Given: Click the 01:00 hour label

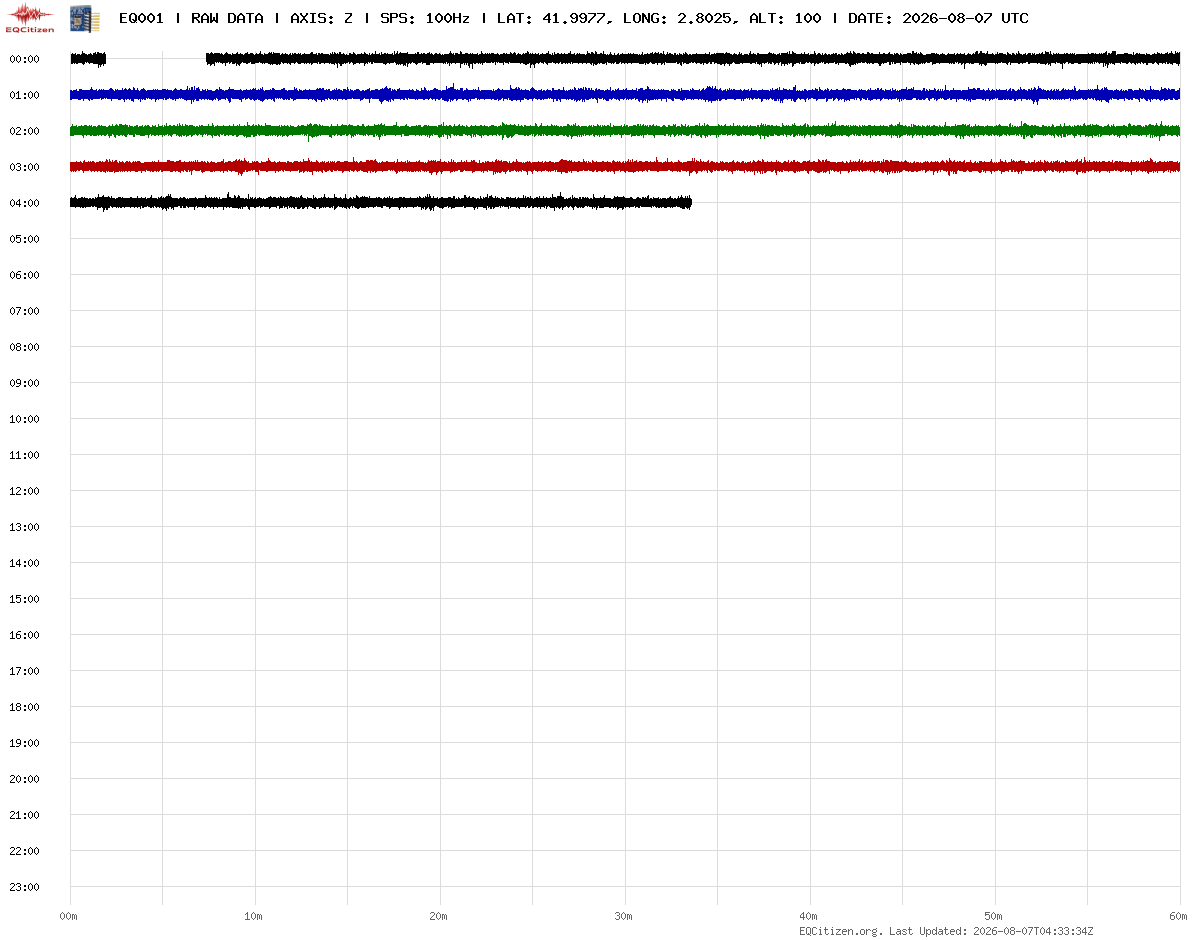Looking at the screenshot, I should coord(24,95).
